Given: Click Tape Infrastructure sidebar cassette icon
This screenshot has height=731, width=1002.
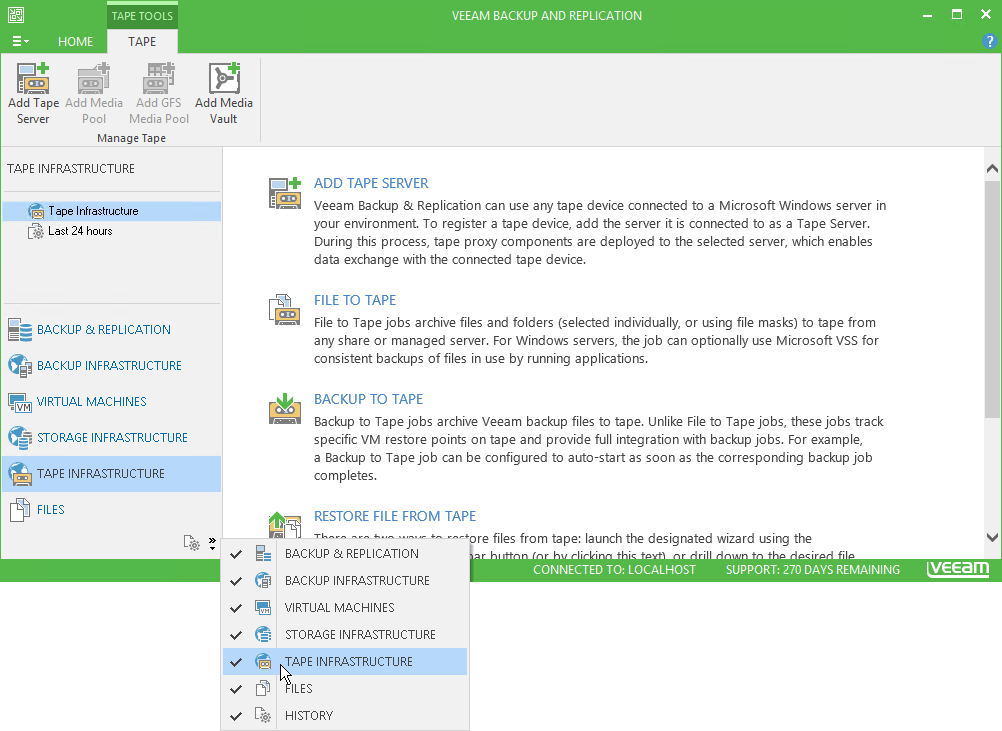Looking at the screenshot, I should point(20,473).
